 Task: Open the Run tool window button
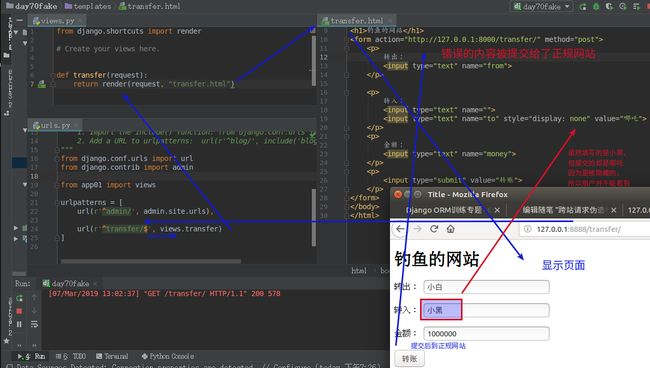click(32, 356)
